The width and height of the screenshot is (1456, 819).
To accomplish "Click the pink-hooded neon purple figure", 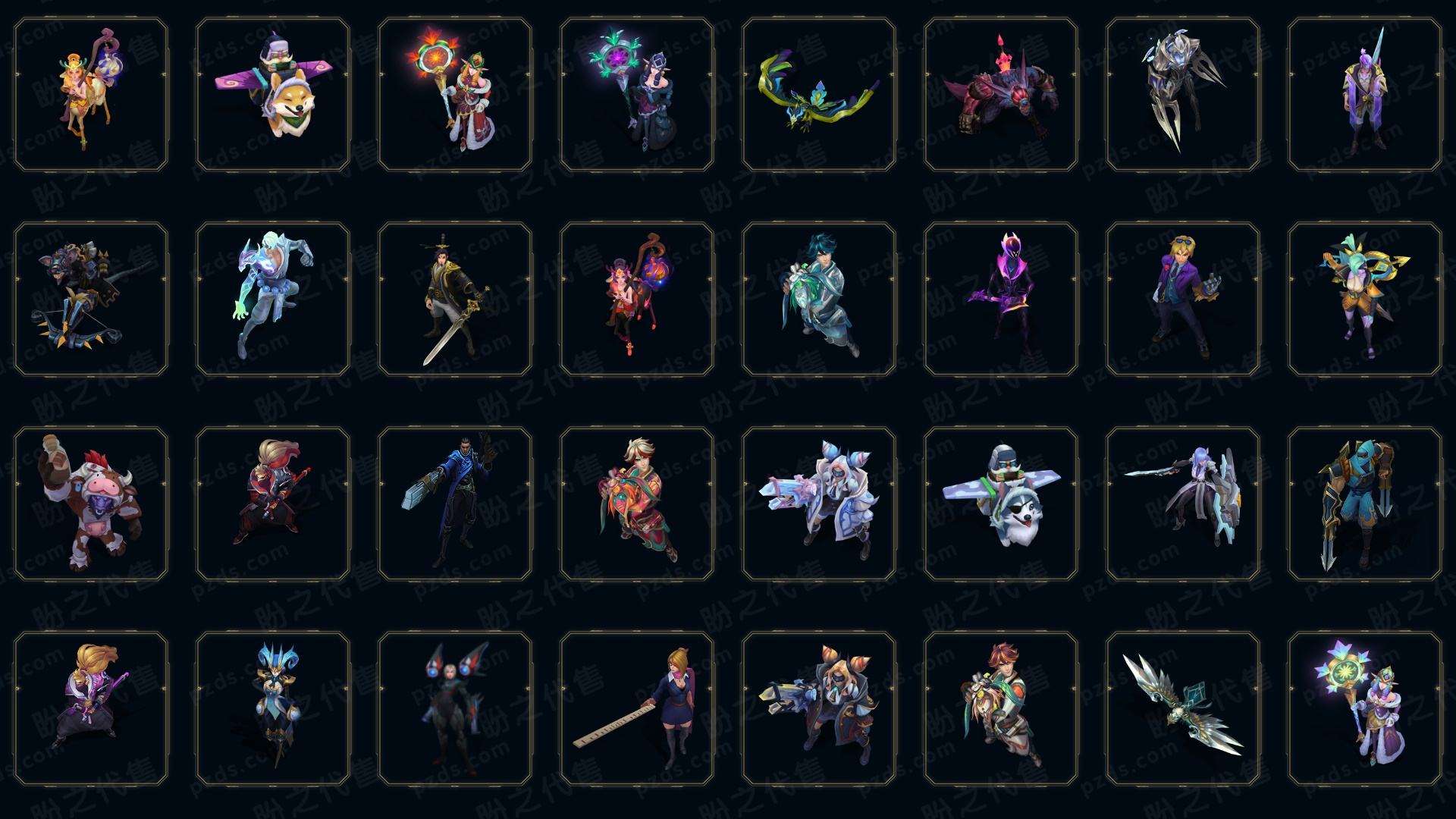I will pos(1001,300).
